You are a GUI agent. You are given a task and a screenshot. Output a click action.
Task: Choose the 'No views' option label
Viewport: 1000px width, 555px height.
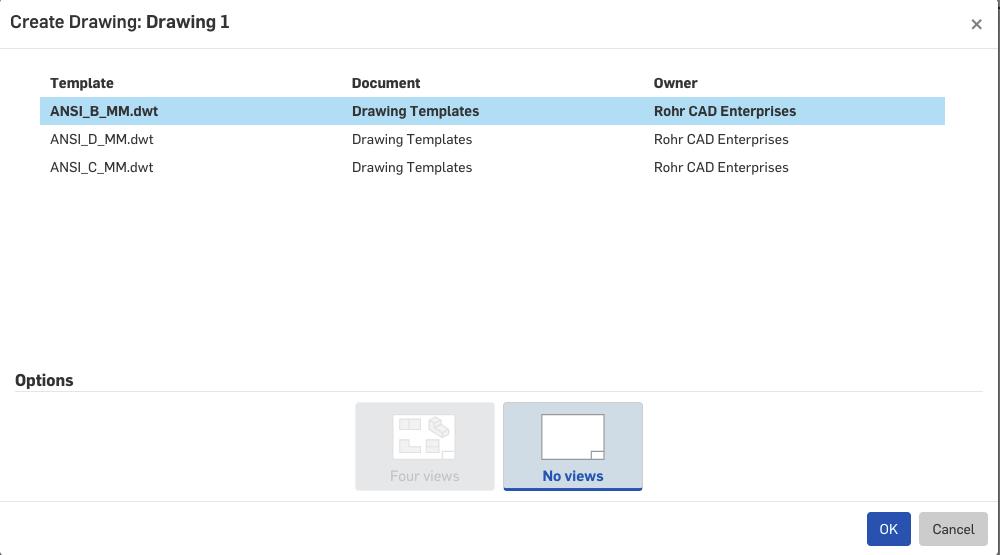572,476
